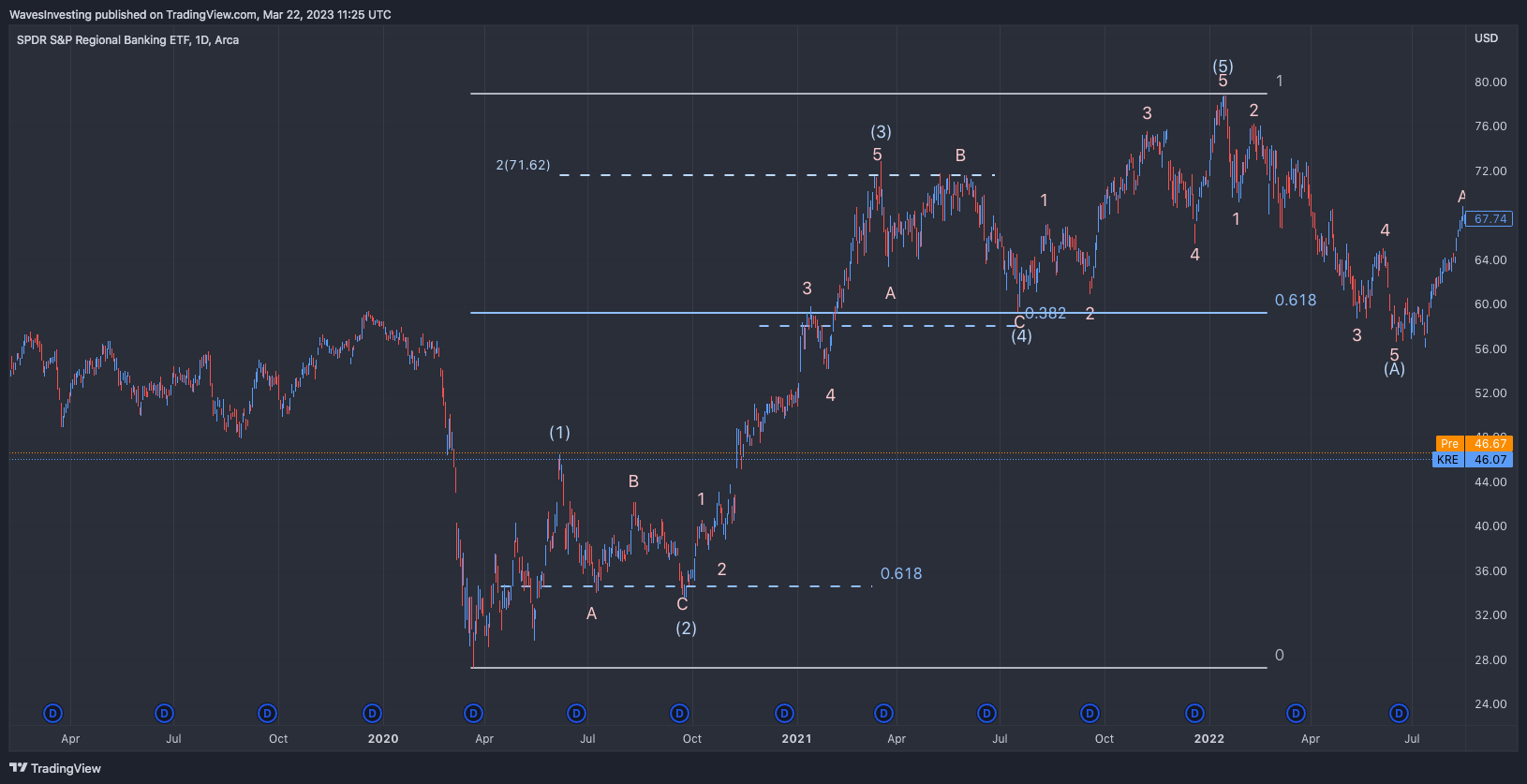Click the 24.00 price axis value
1527x784 pixels.
click(x=1490, y=704)
